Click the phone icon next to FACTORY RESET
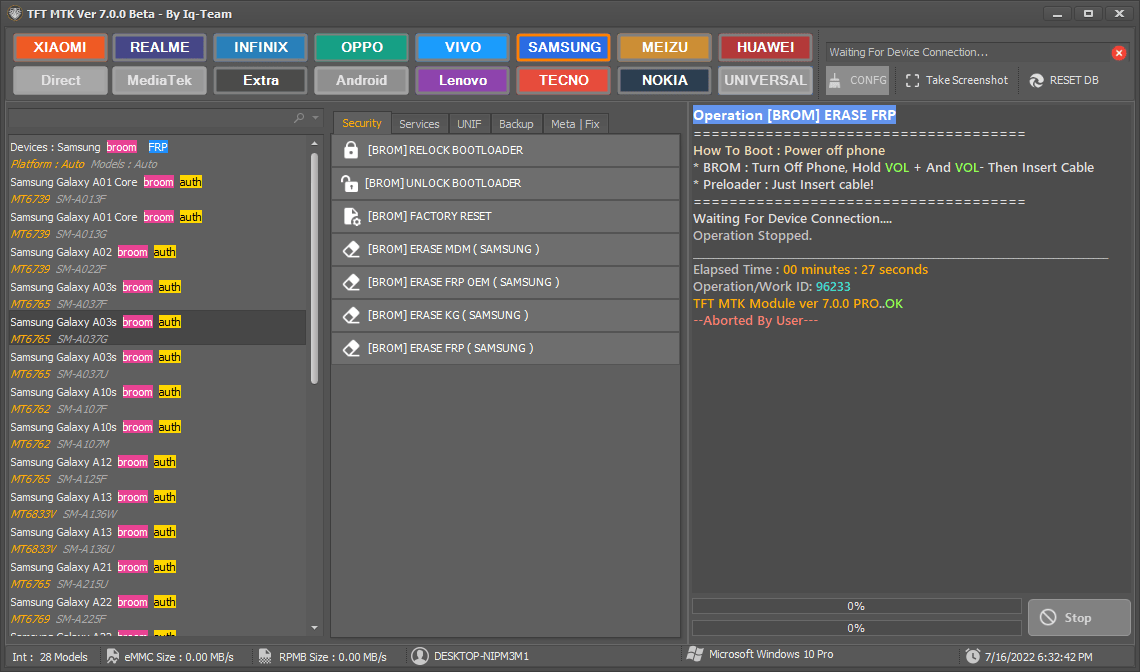Screen dimensions: 1140x672 click(350, 216)
